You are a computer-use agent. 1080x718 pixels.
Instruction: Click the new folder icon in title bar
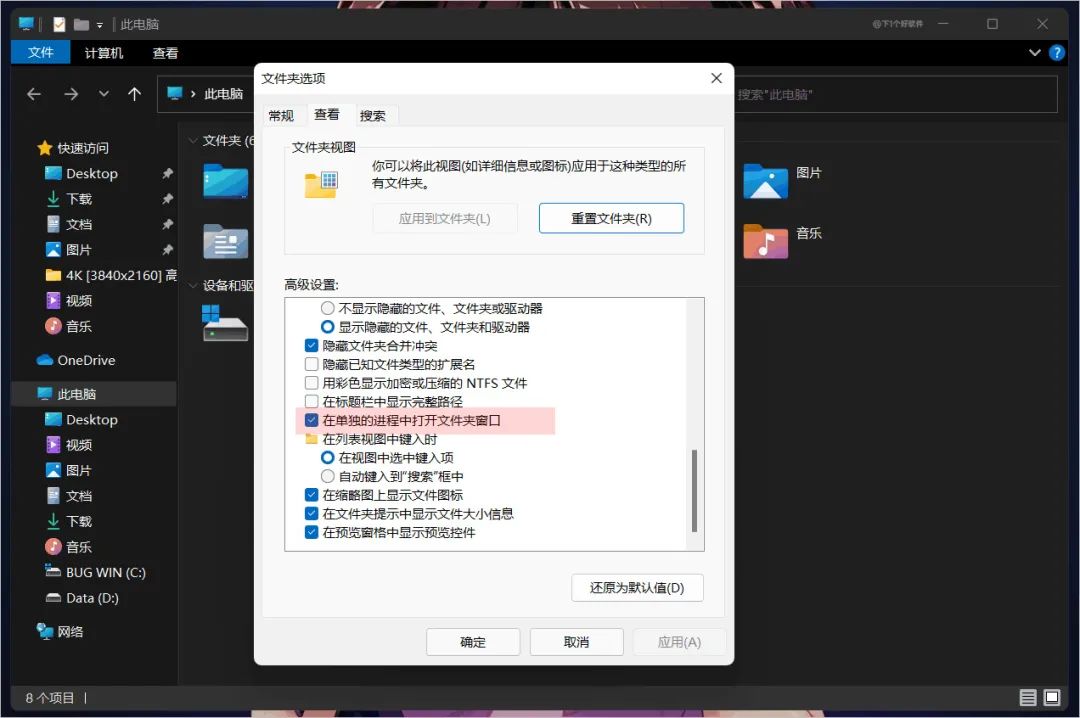pos(81,25)
